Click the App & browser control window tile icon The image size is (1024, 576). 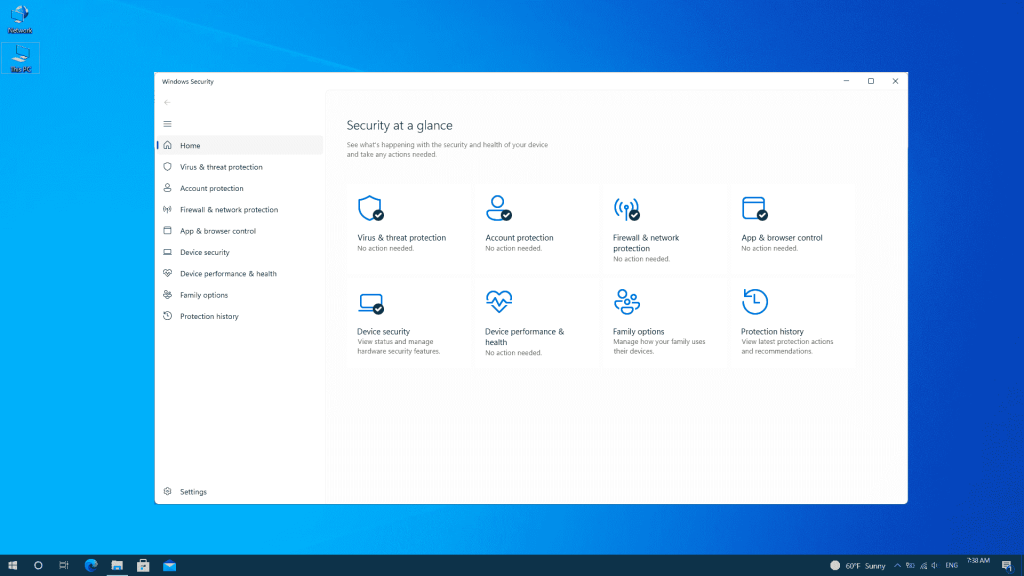754,208
